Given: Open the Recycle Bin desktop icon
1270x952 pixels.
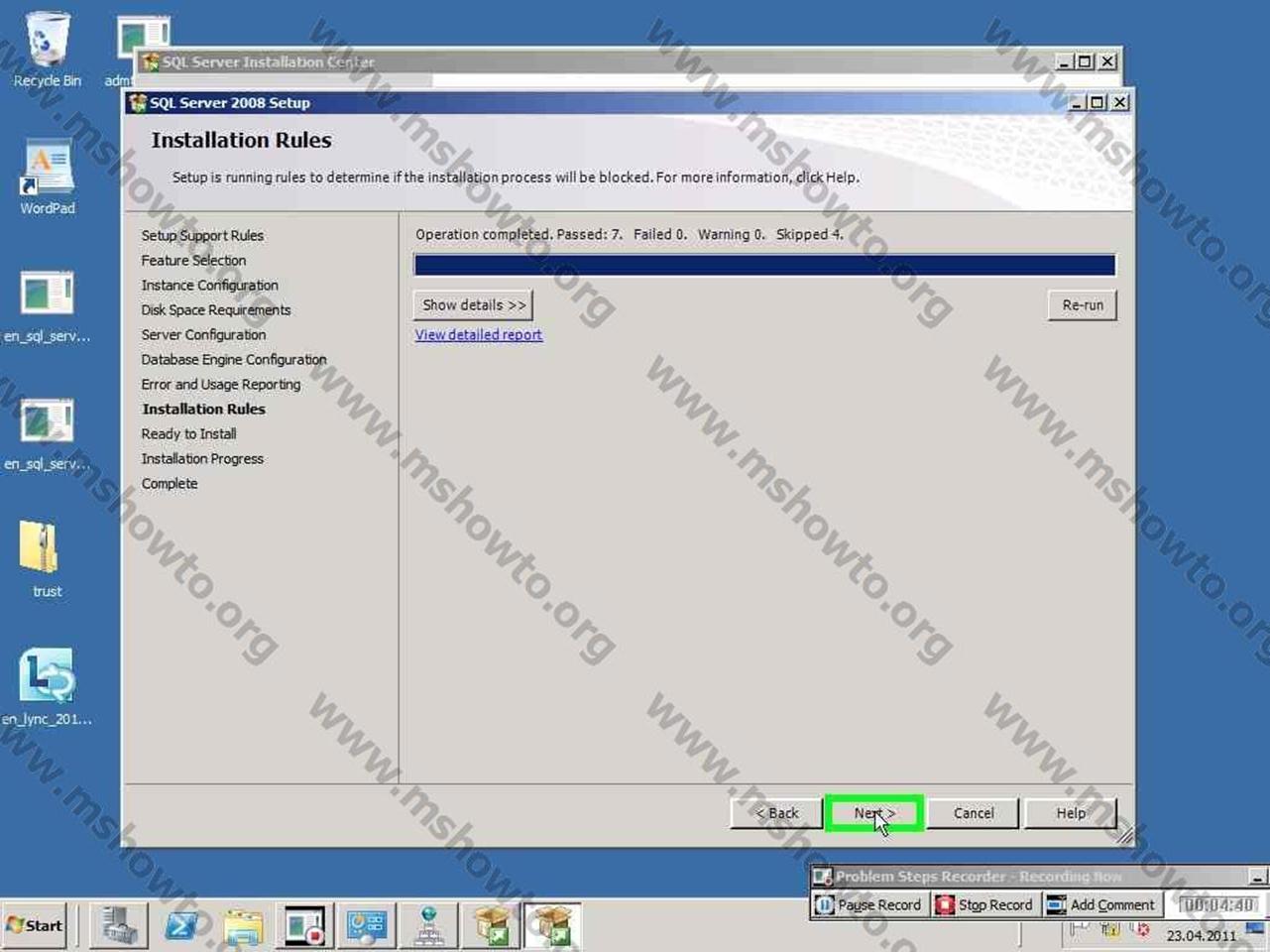Looking at the screenshot, I should [x=47, y=50].
